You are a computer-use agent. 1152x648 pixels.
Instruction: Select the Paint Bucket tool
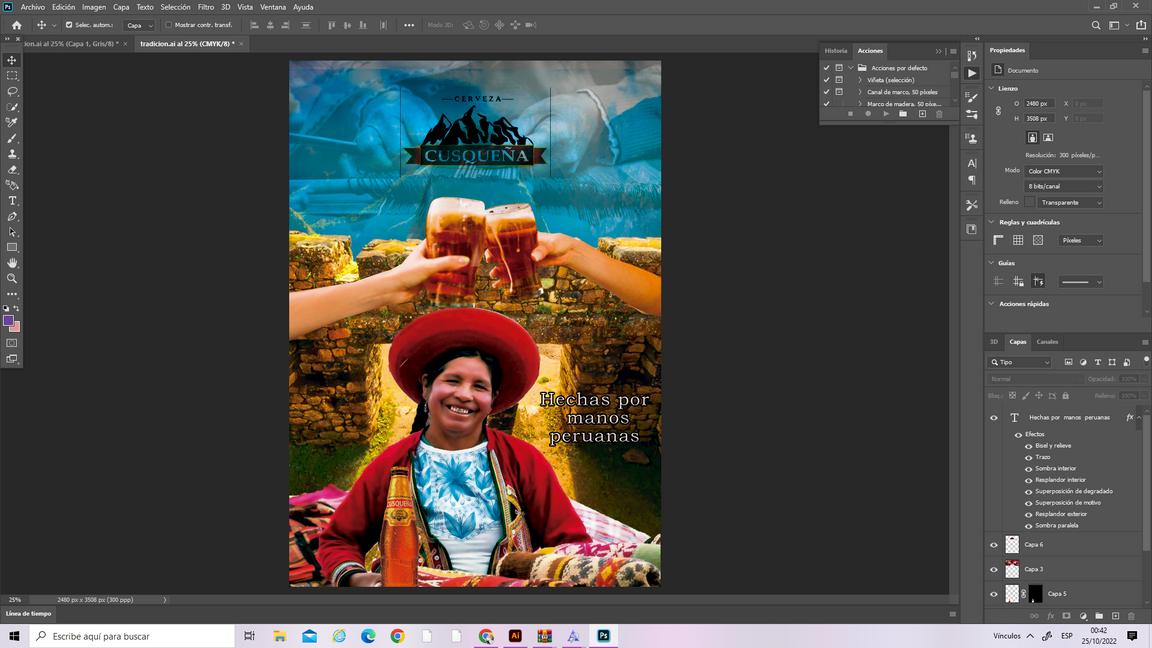(x=12, y=185)
